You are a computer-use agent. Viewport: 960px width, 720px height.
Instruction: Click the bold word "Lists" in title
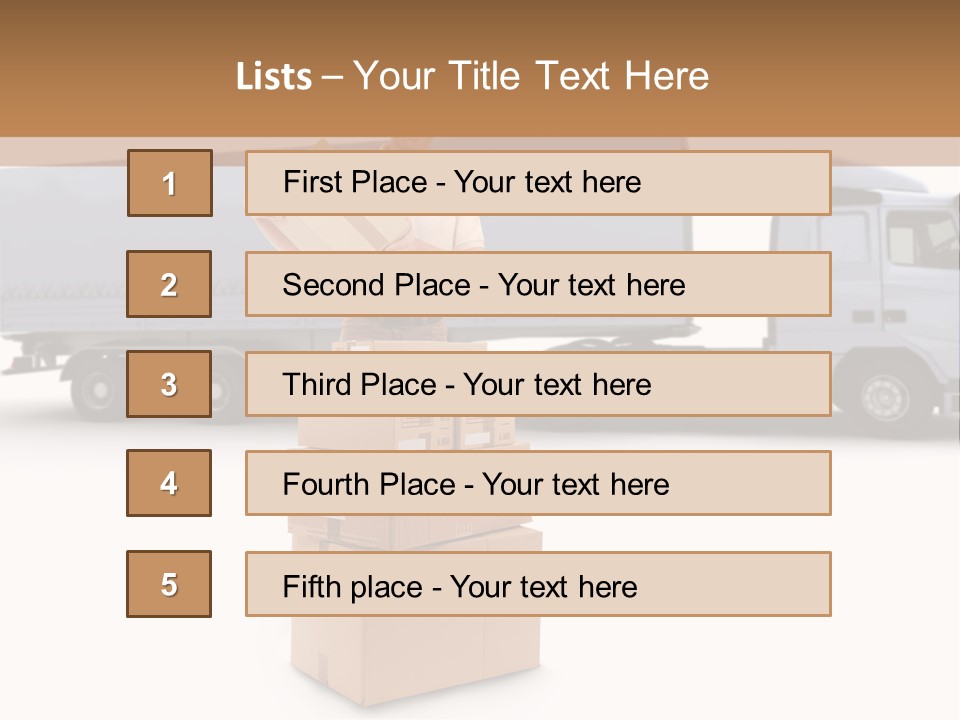[x=273, y=77]
